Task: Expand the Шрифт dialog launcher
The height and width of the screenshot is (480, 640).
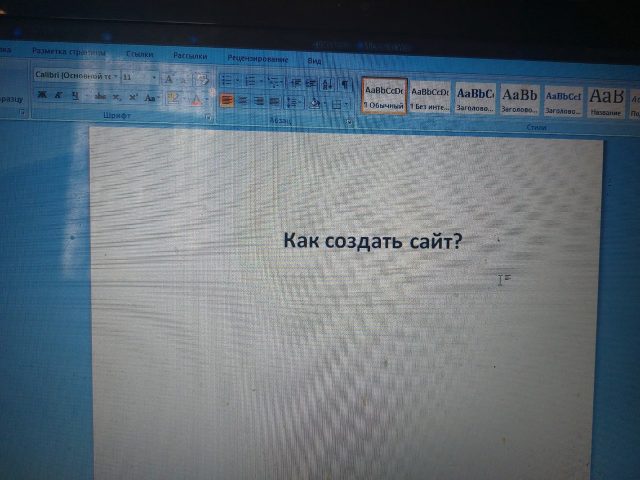Action: (208, 117)
